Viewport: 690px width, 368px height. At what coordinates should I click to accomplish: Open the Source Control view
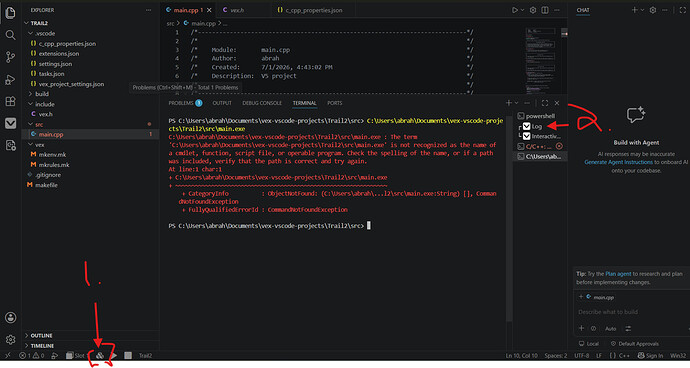[10, 57]
